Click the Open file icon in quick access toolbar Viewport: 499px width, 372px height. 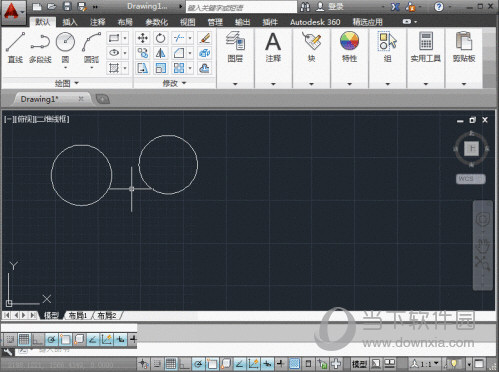pyautogui.click(x=51, y=6)
